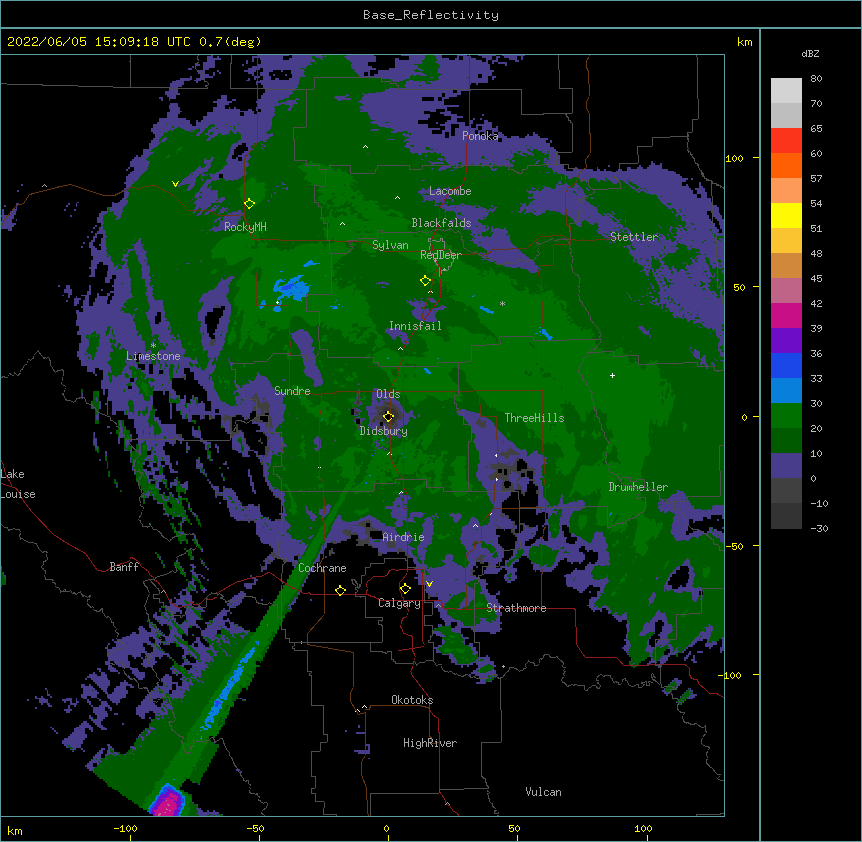
Task: Click the Sundre label
Action: point(292,391)
